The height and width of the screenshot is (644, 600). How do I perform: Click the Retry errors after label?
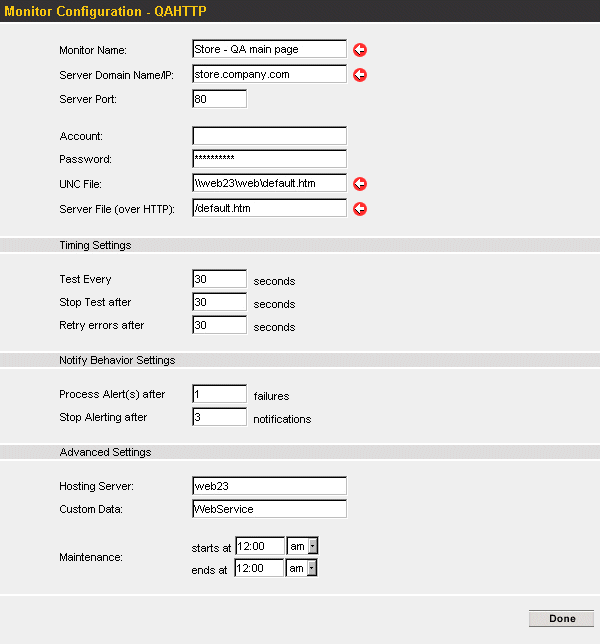[101, 325]
